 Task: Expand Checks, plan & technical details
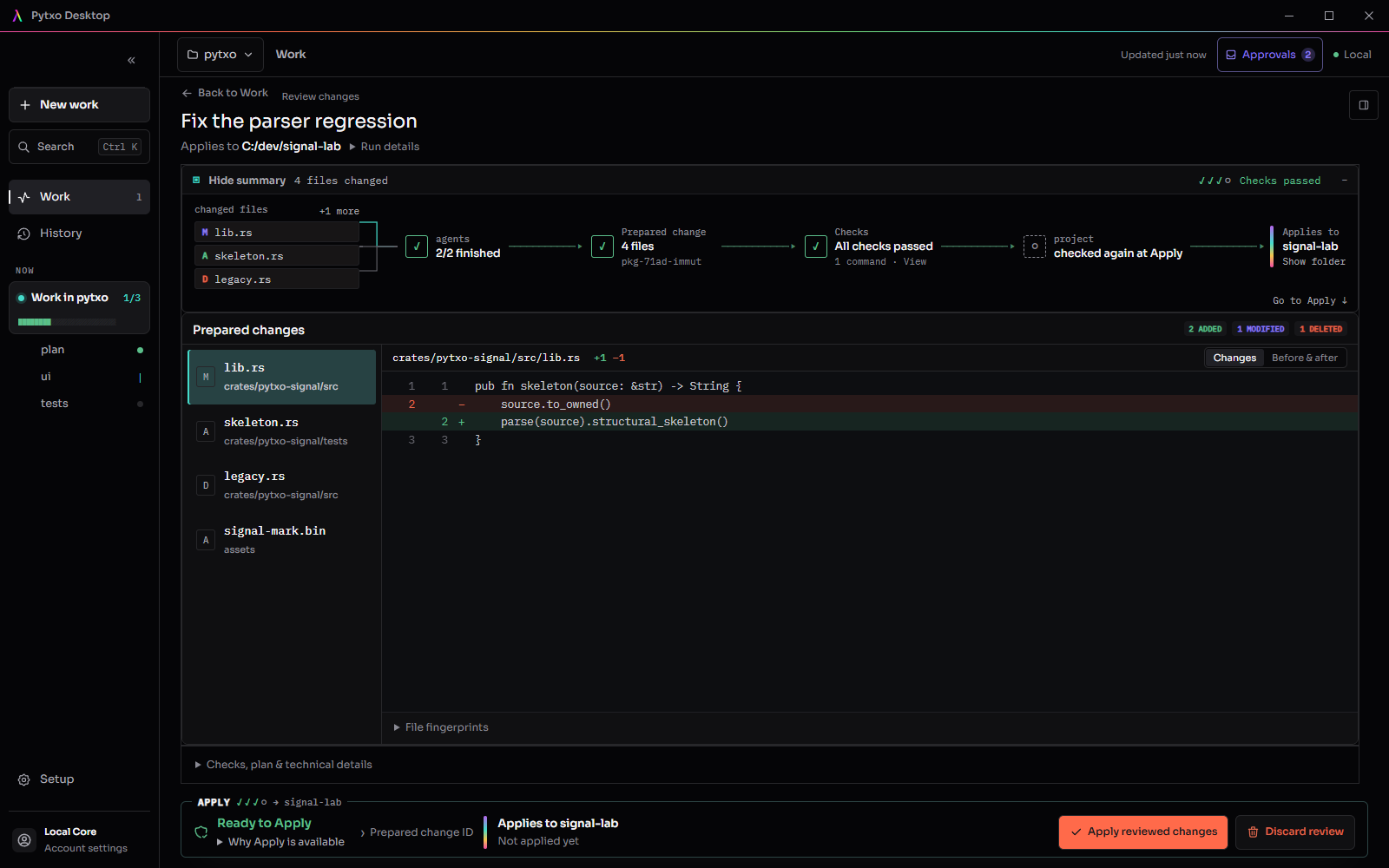click(x=284, y=765)
